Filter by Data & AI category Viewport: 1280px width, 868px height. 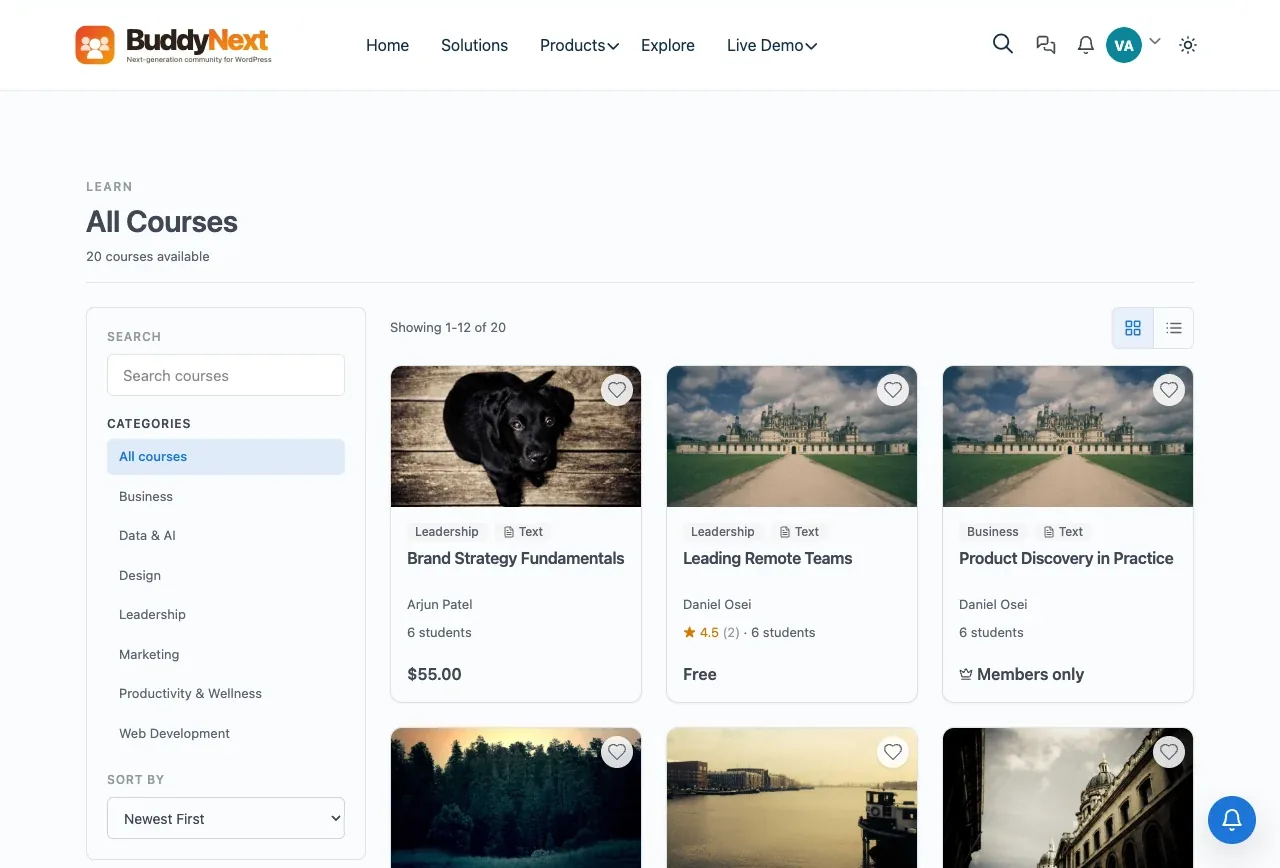(x=226, y=536)
